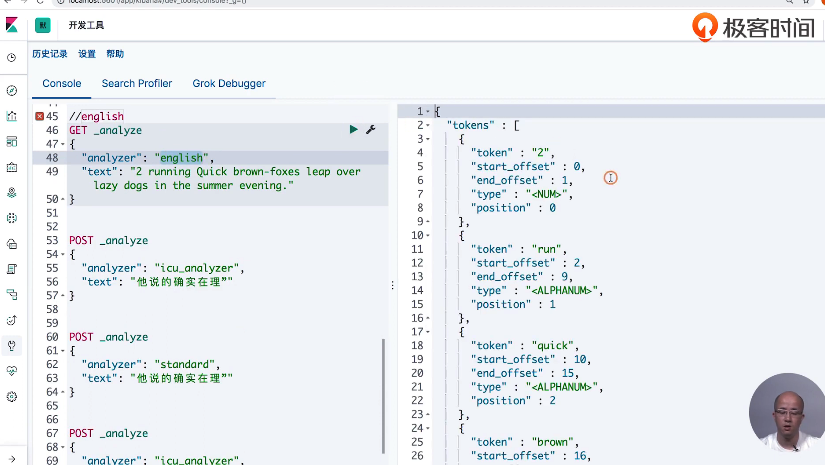
Task: Collapse the request body at line 47
Action: click(x=62, y=144)
